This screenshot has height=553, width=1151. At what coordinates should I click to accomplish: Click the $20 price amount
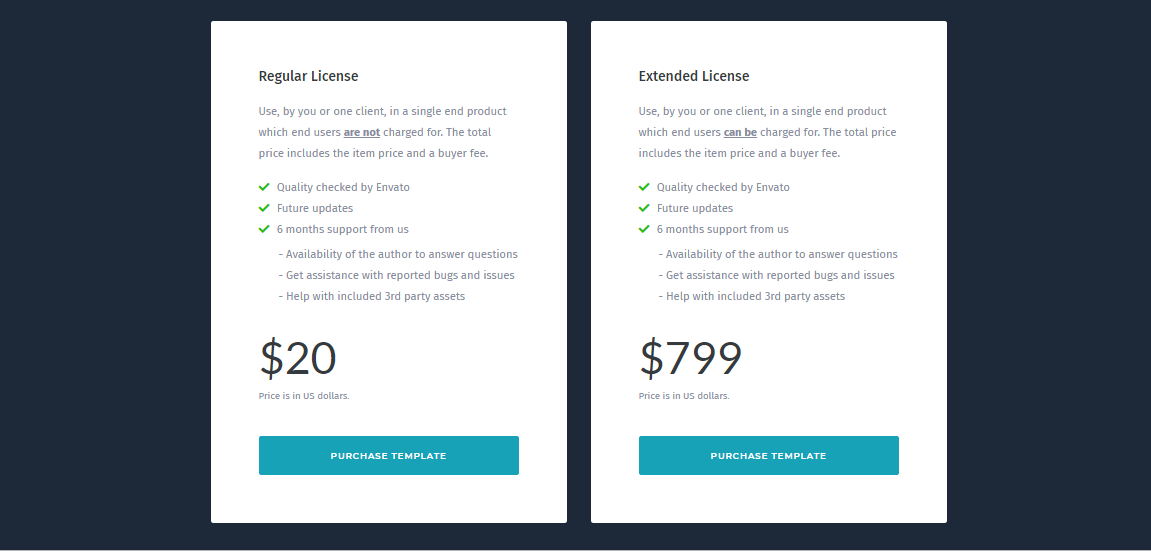pos(298,359)
